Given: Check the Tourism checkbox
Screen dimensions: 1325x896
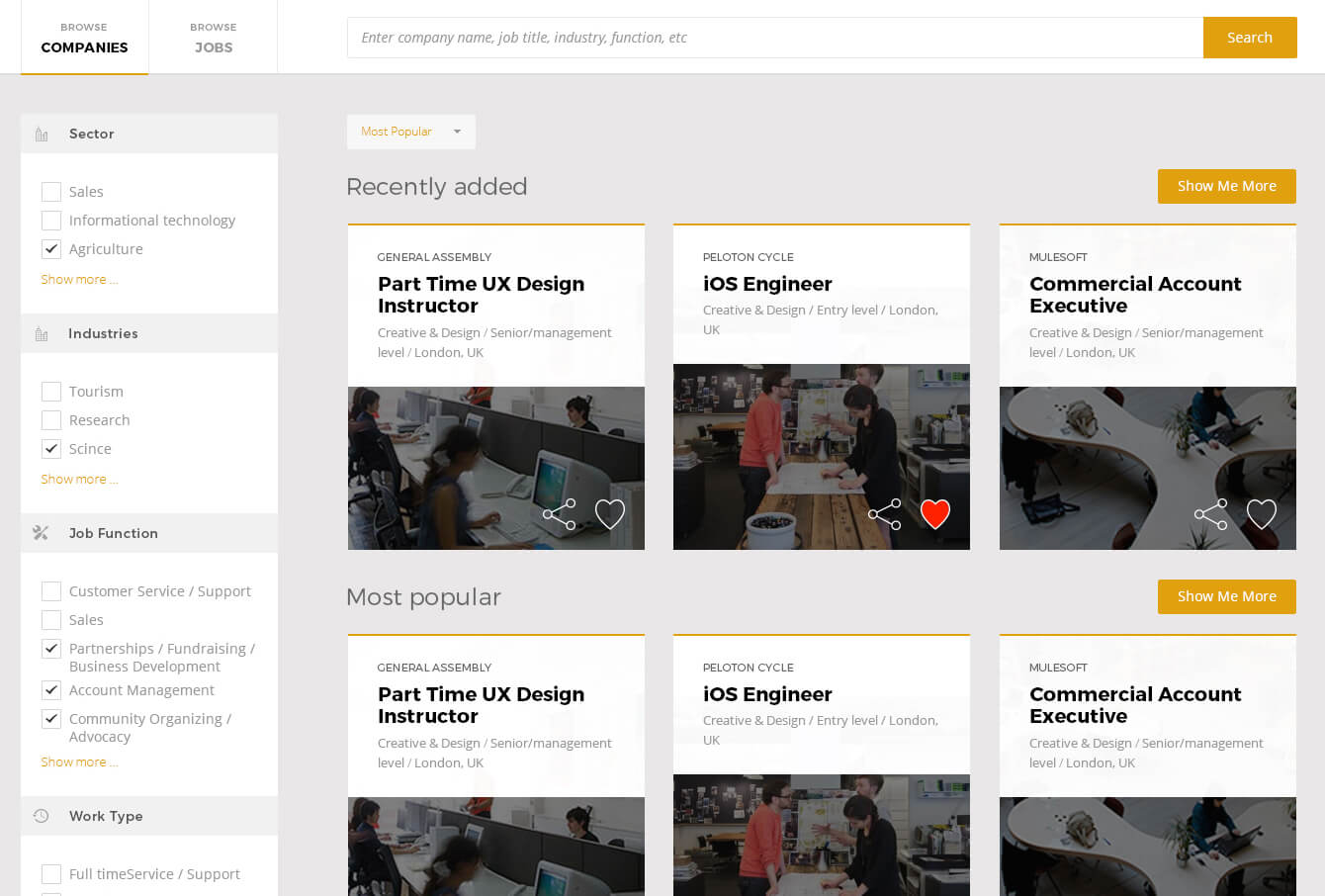Looking at the screenshot, I should pos(51,392).
